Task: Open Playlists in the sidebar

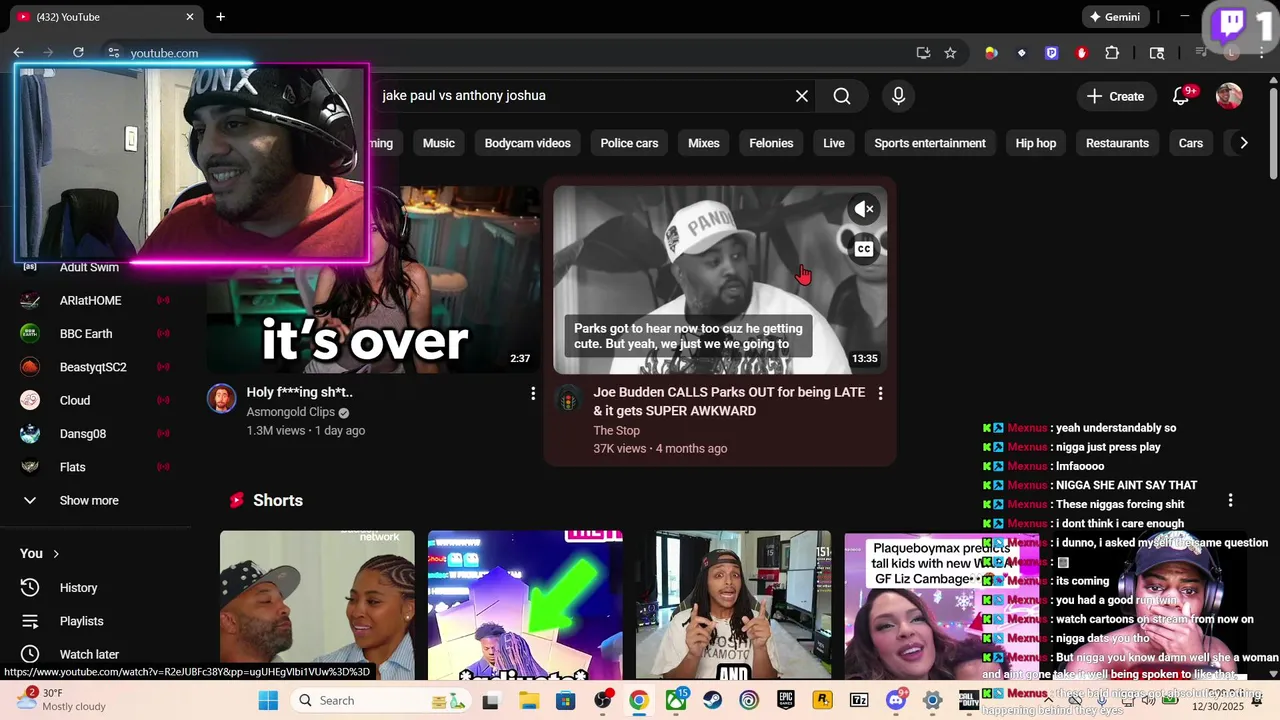Action: click(x=95, y=621)
